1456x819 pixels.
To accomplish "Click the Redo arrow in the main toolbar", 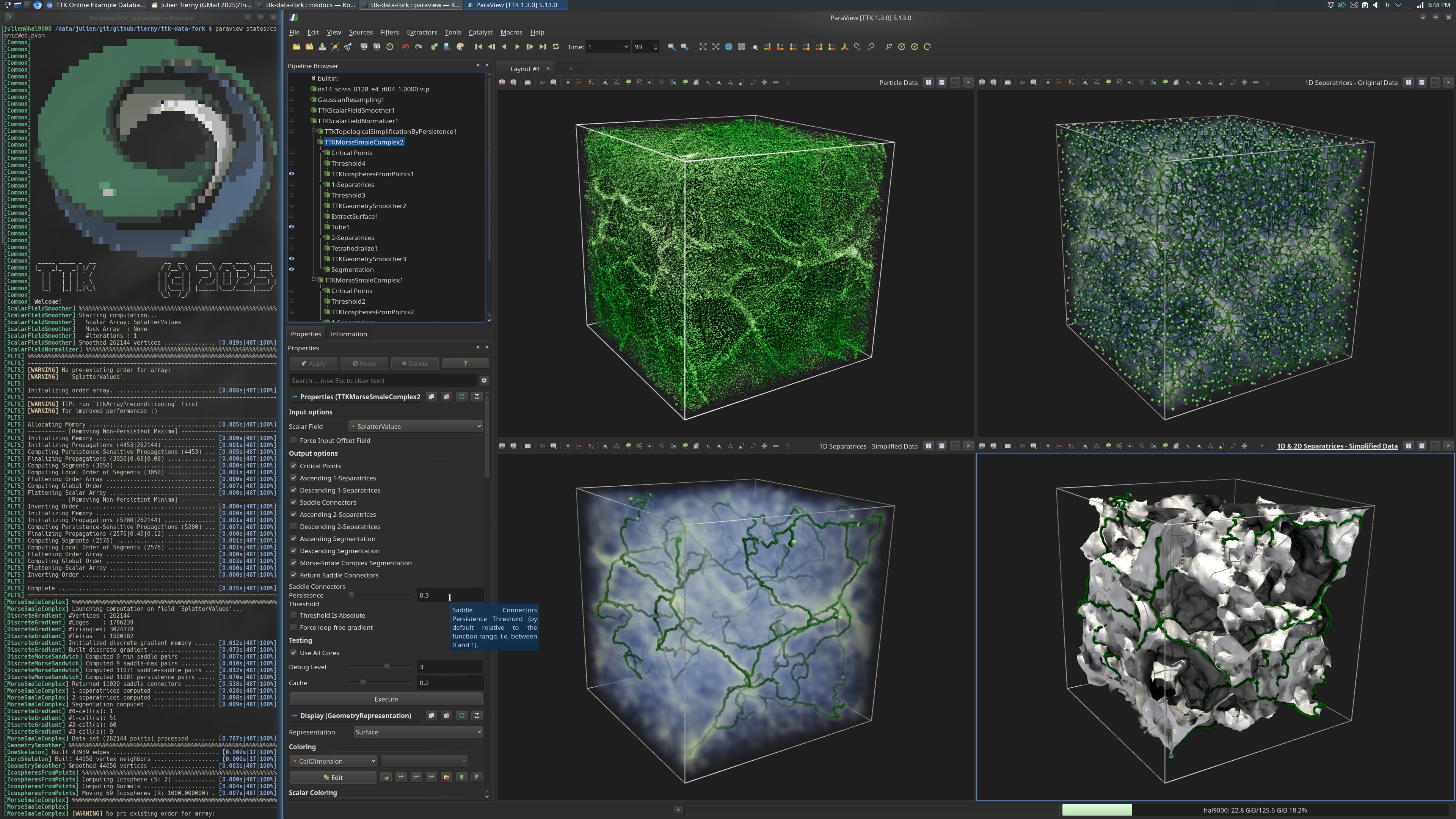I will click(x=418, y=47).
